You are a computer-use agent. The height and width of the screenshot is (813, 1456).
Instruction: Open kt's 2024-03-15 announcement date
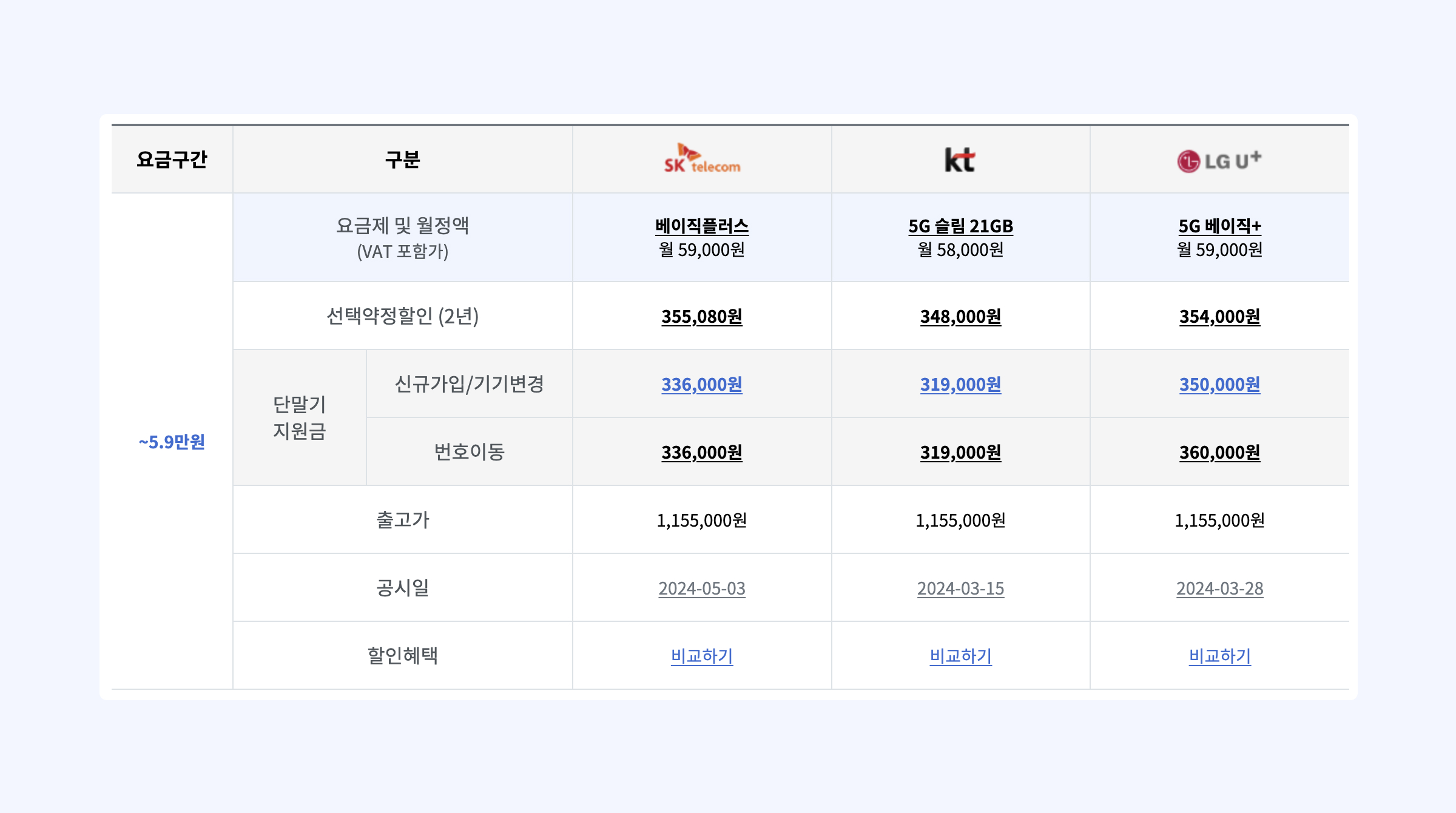(x=962, y=588)
